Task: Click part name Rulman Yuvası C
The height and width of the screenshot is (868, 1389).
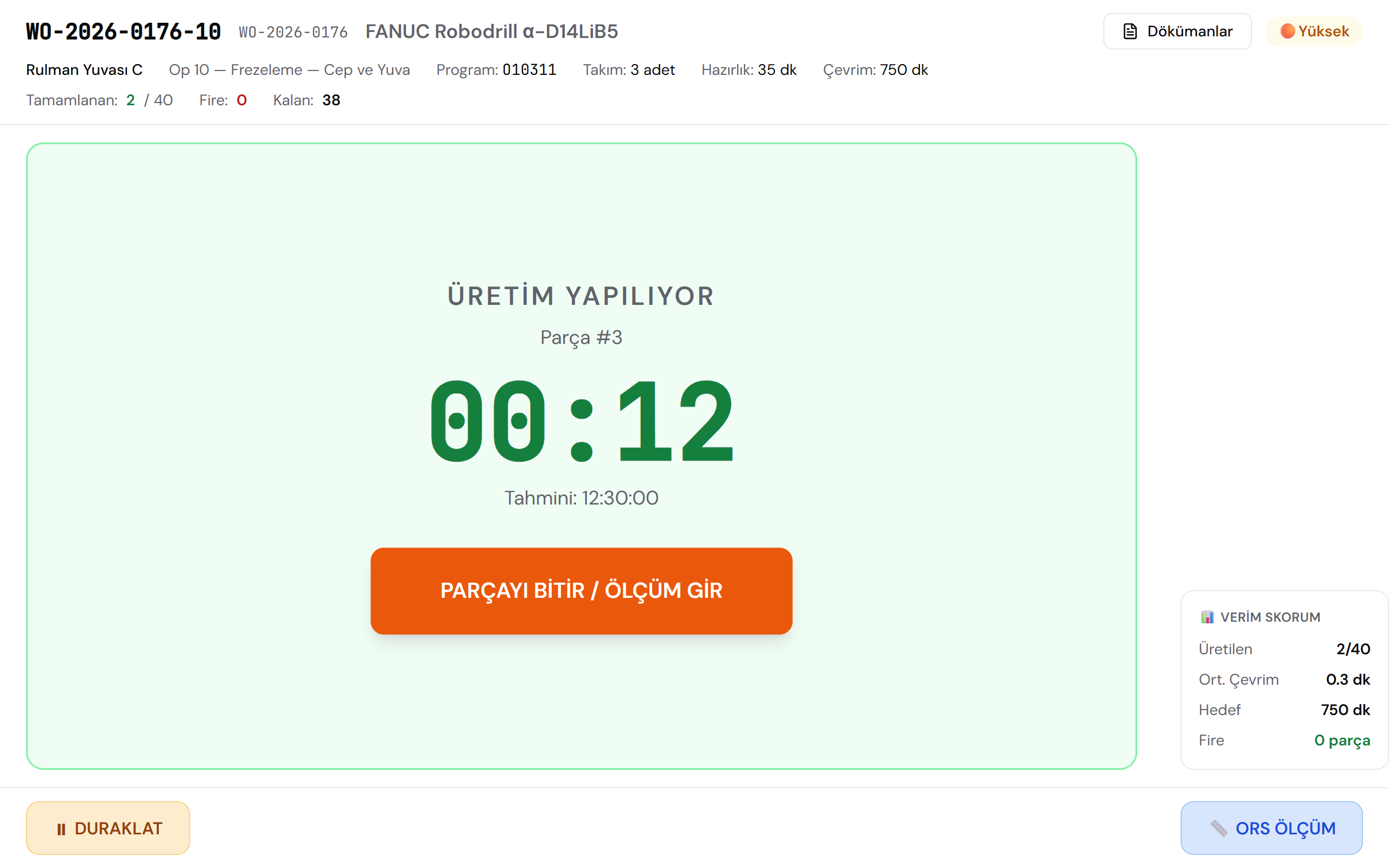Action: [x=85, y=69]
